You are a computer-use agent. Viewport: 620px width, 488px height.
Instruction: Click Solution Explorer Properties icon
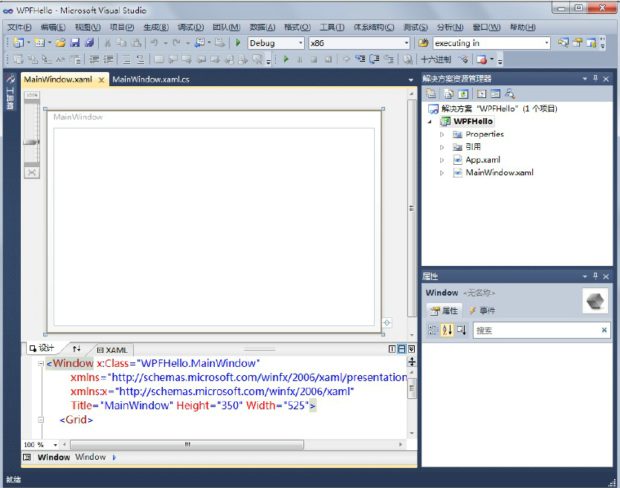[431, 94]
